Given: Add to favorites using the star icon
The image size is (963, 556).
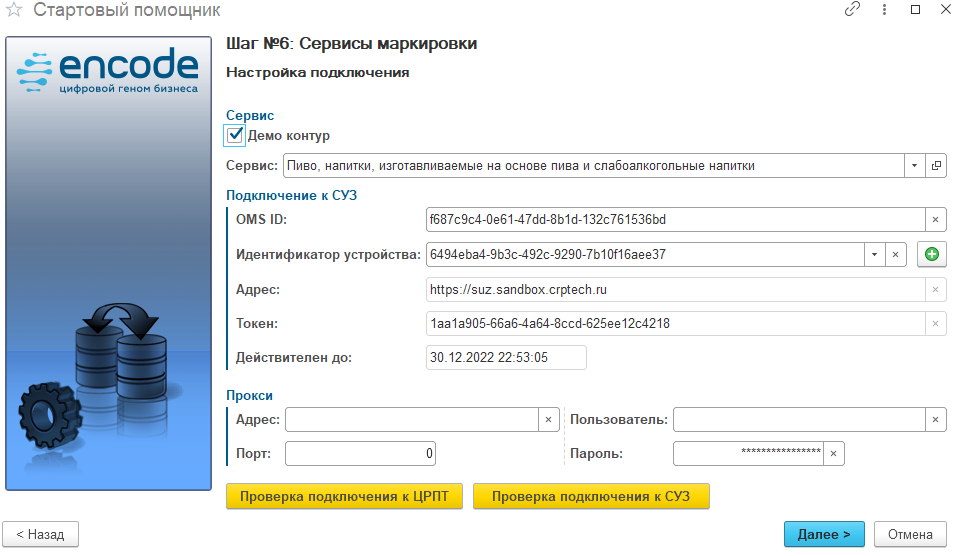Looking at the screenshot, I should pyautogui.click(x=14, y=11).
